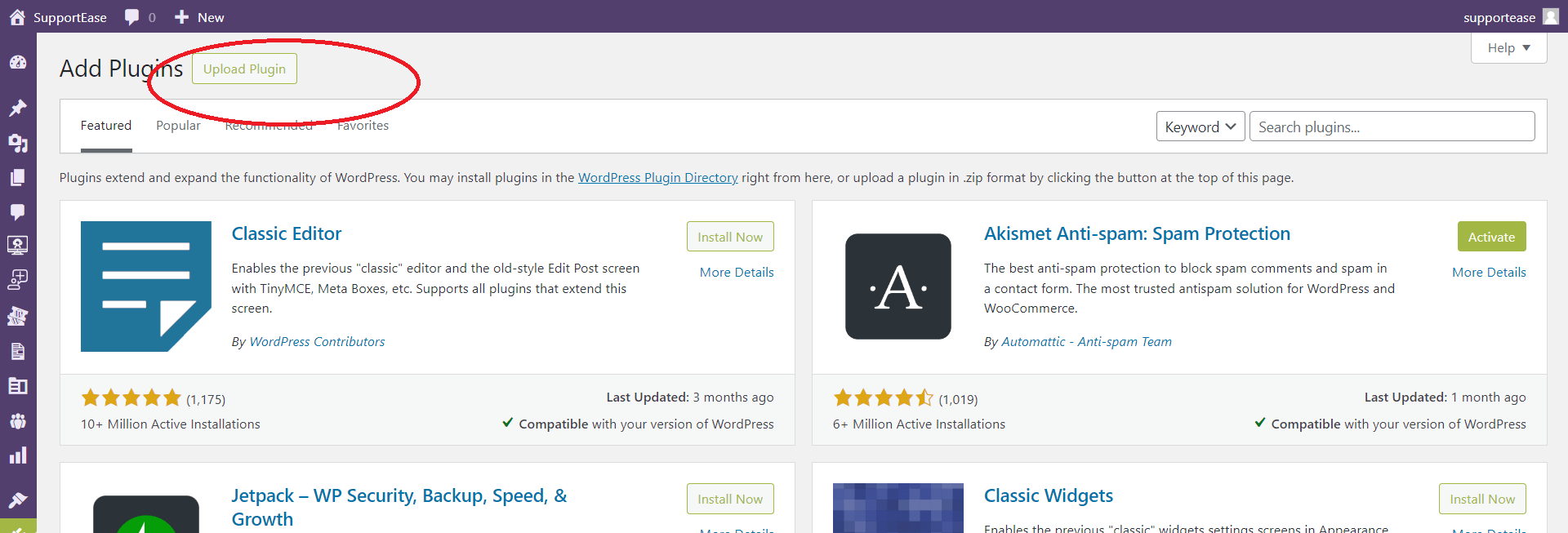
Task: Click the people group sidebar icon
Action: point(18,420)
